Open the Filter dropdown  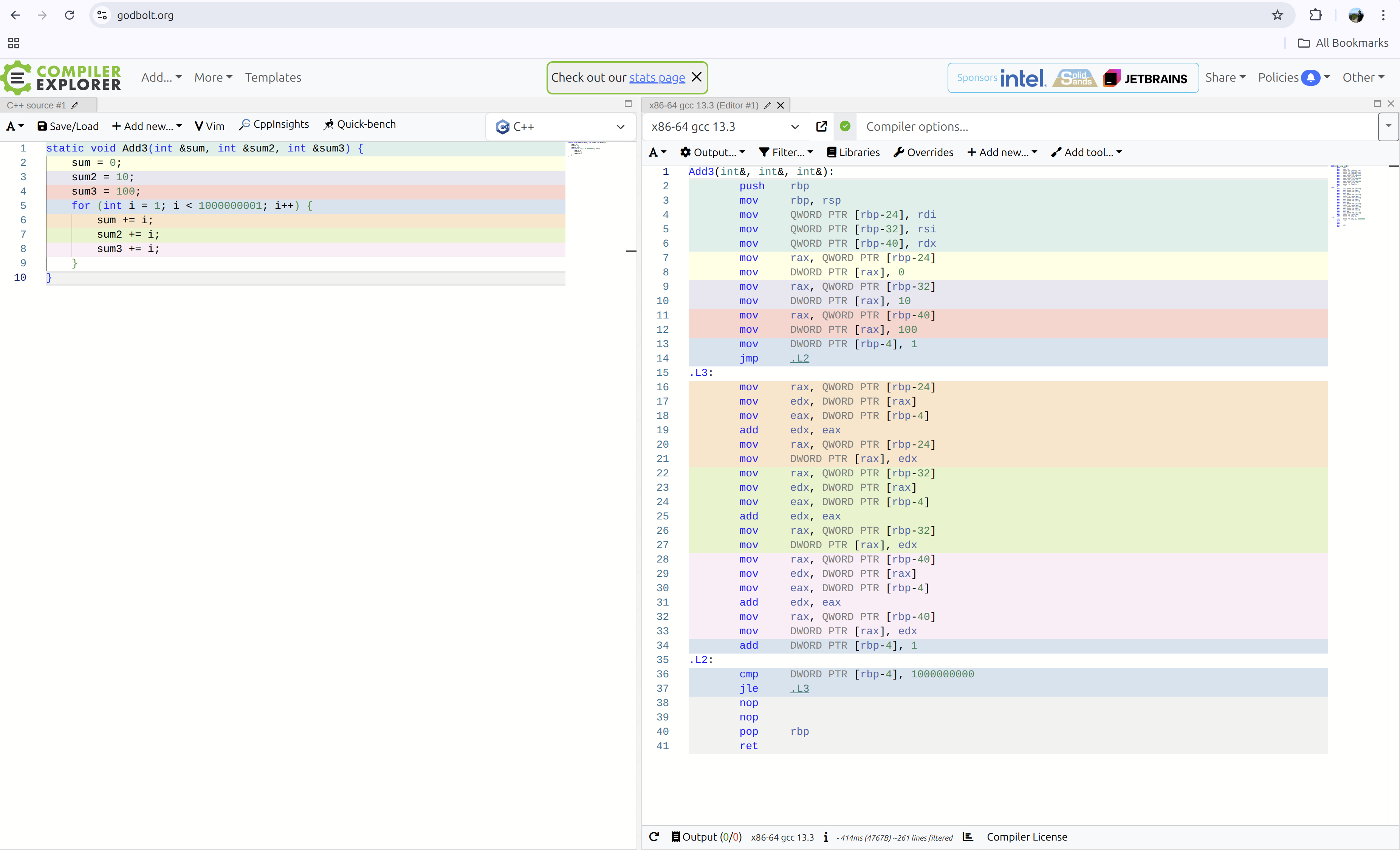tap(786, 151)
